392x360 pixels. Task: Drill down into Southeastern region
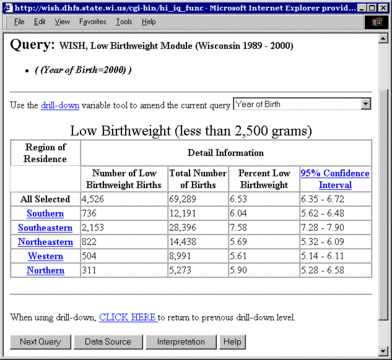click(x=45, y=228)
